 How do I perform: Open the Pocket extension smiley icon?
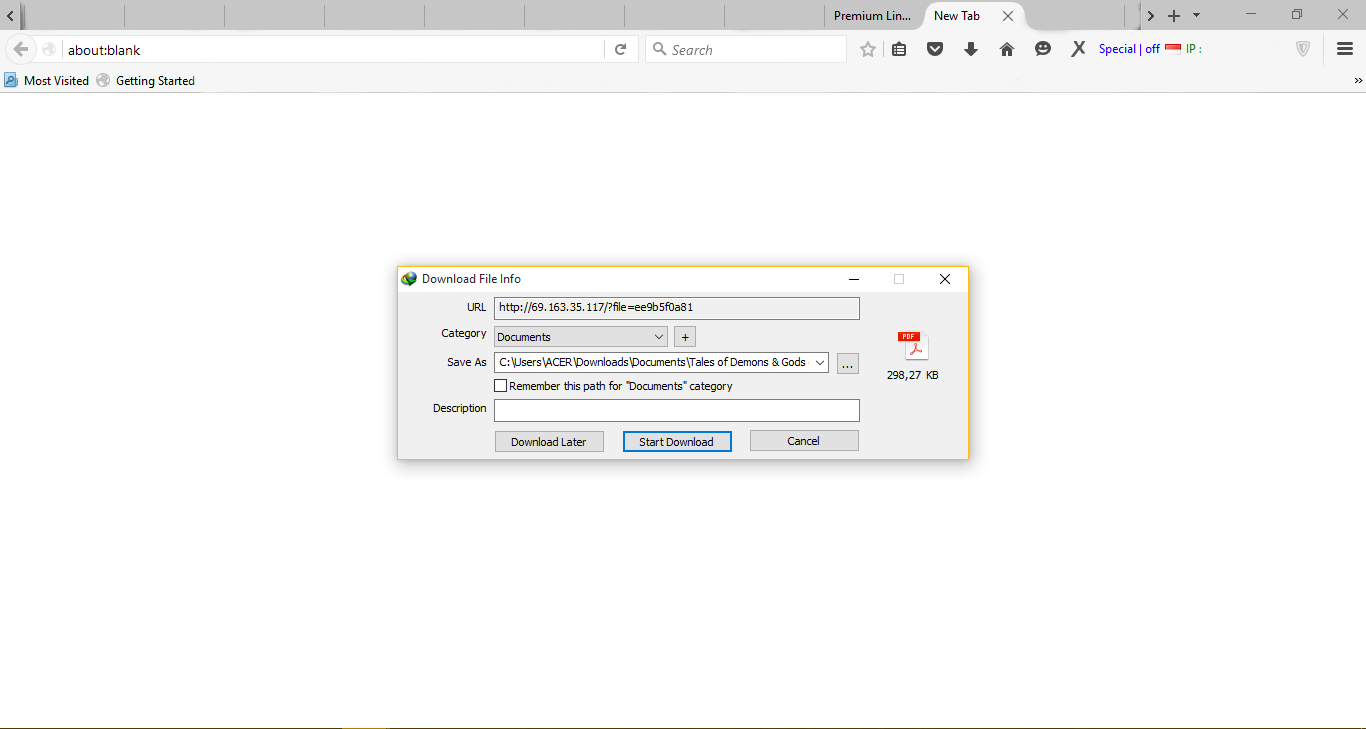coord(1043,48)
